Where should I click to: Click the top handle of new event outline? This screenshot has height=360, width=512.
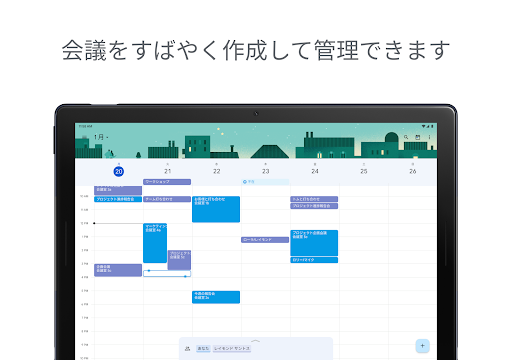click(149, 271)
